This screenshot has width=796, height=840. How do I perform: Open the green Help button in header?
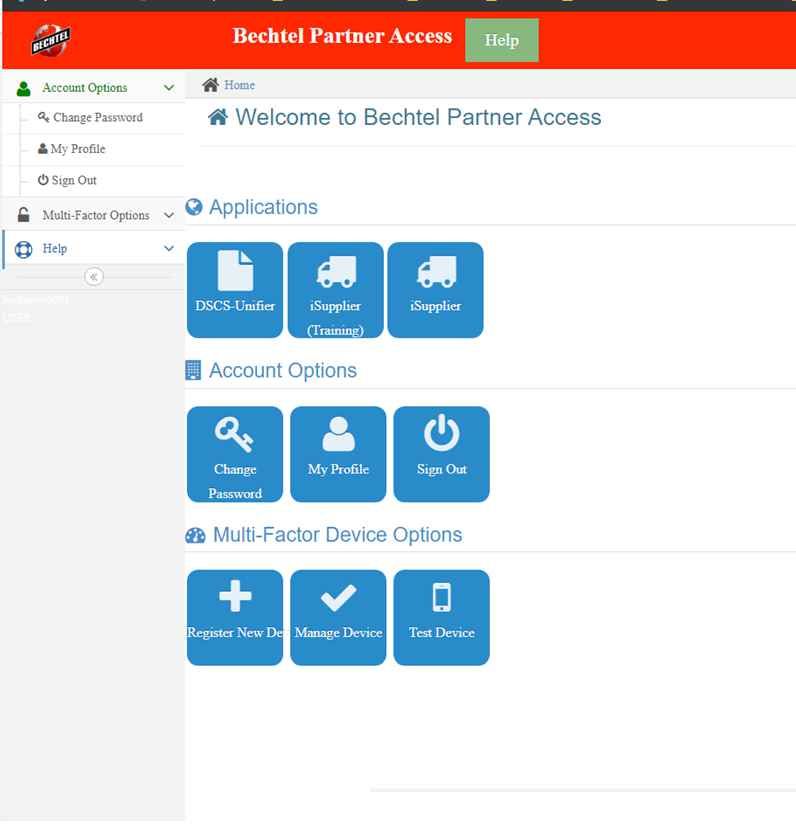[502, 40]
